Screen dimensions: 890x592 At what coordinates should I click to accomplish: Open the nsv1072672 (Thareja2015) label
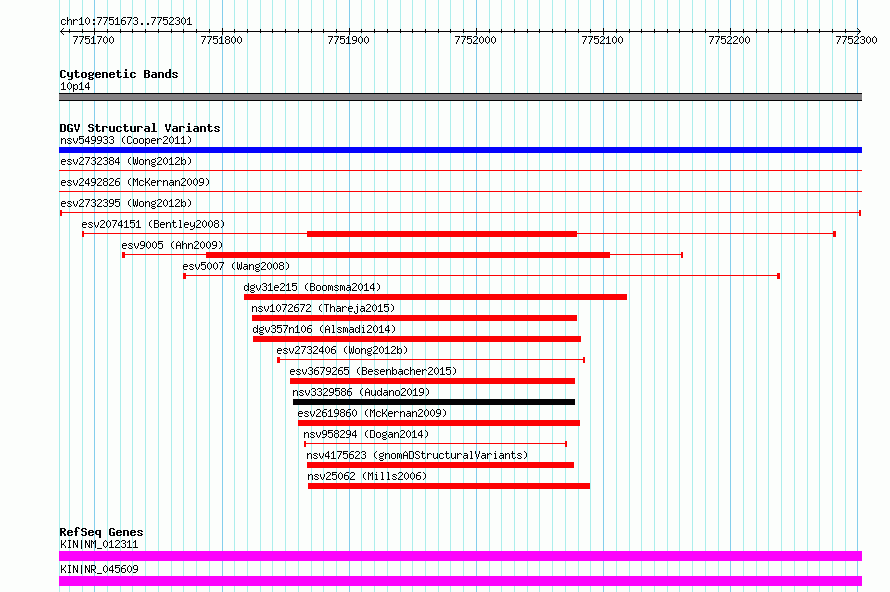coord(323,308)
